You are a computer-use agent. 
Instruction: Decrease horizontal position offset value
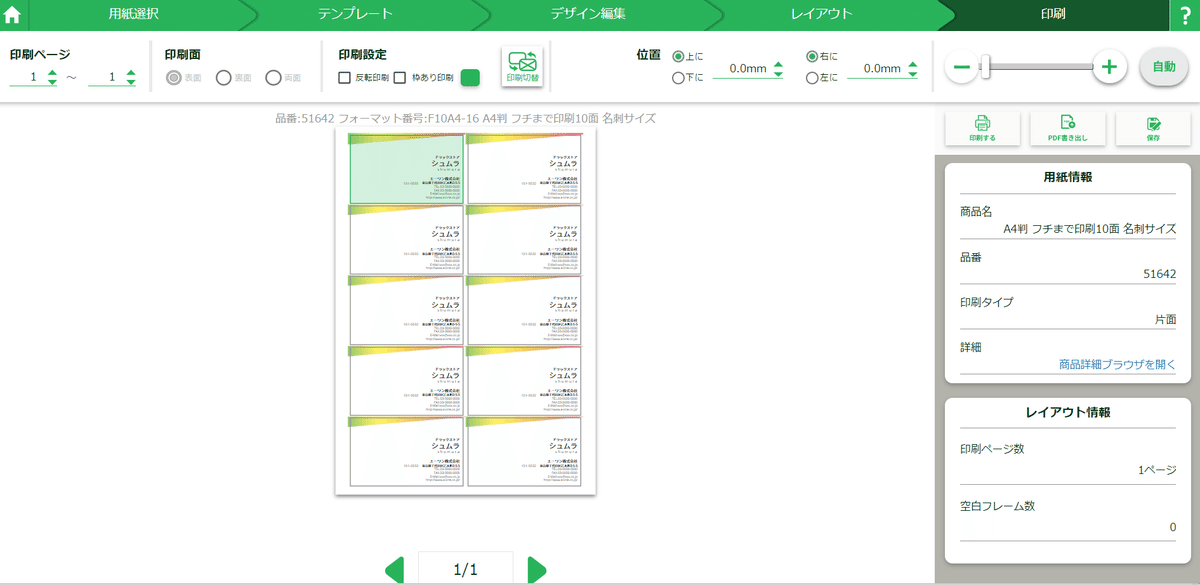(x=913, y=73)
